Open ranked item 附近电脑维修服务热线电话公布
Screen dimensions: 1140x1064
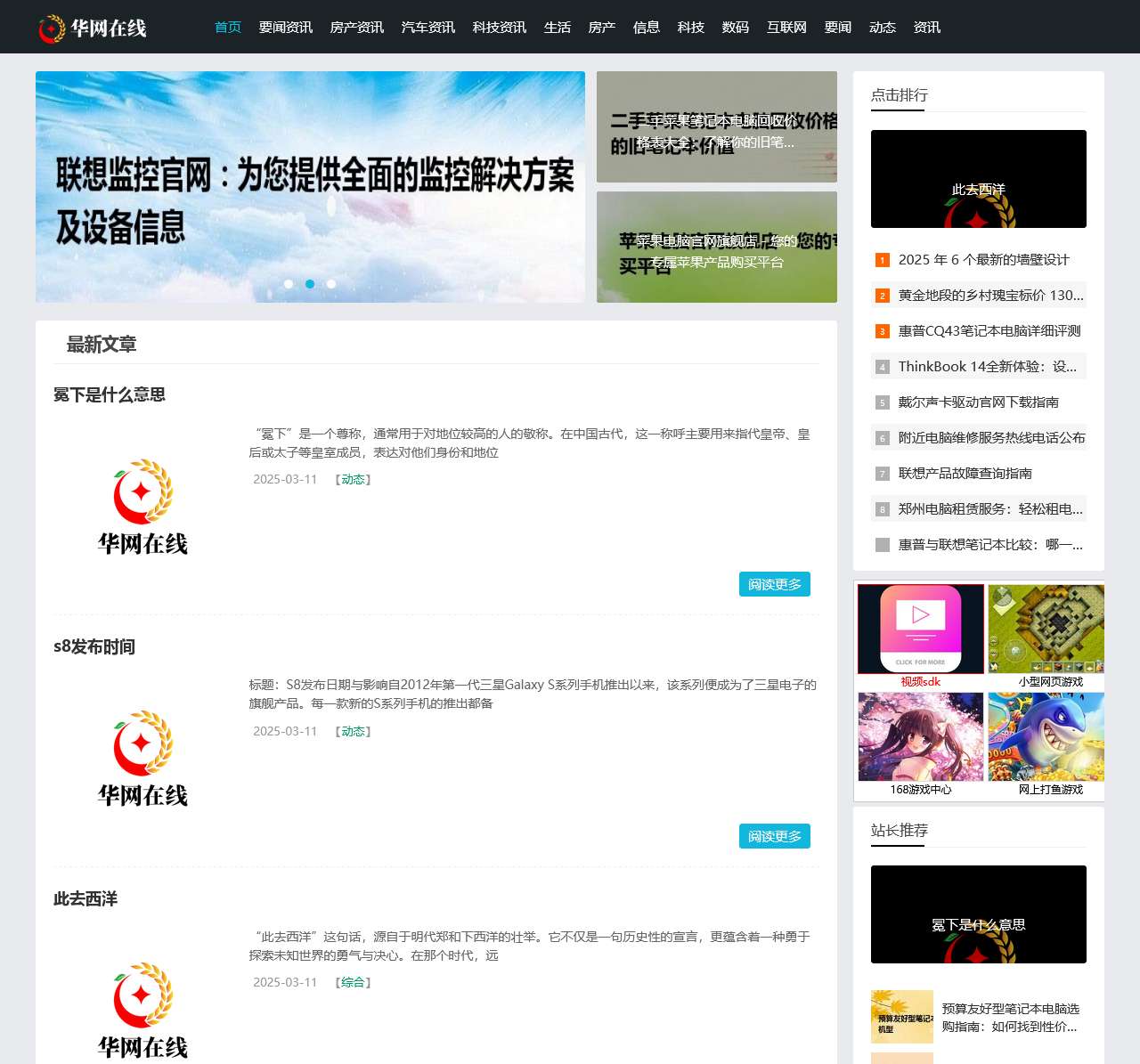(x=992, y=437)
